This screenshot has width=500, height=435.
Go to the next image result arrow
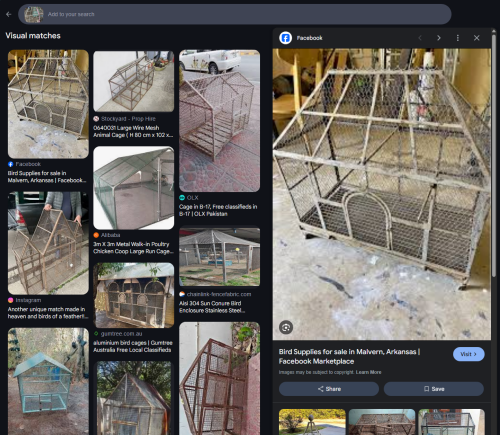click(x=439, y=38)
